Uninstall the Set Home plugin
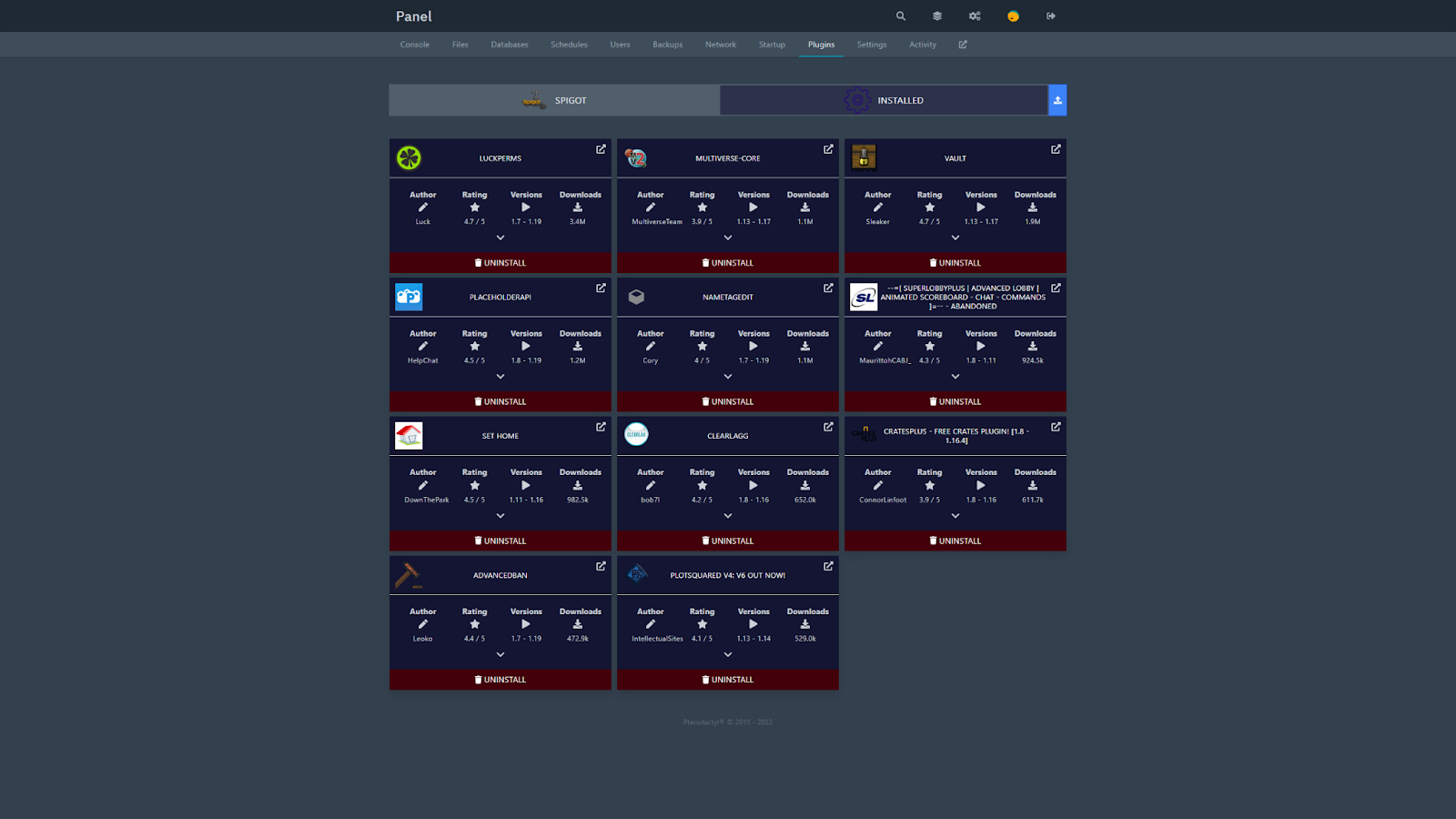 point(500,541)
